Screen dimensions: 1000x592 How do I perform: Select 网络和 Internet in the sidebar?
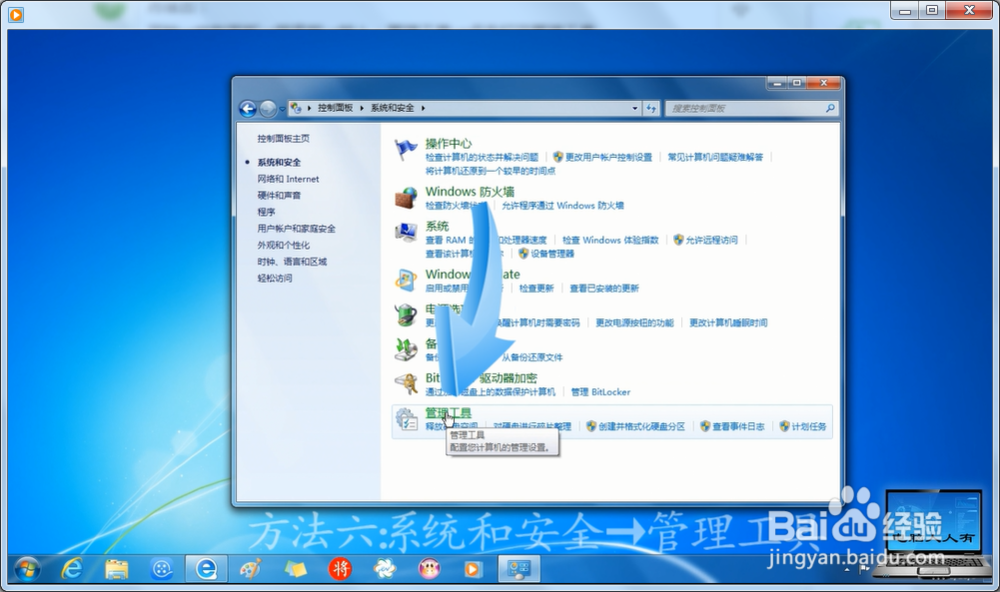[x=288, y=179]
